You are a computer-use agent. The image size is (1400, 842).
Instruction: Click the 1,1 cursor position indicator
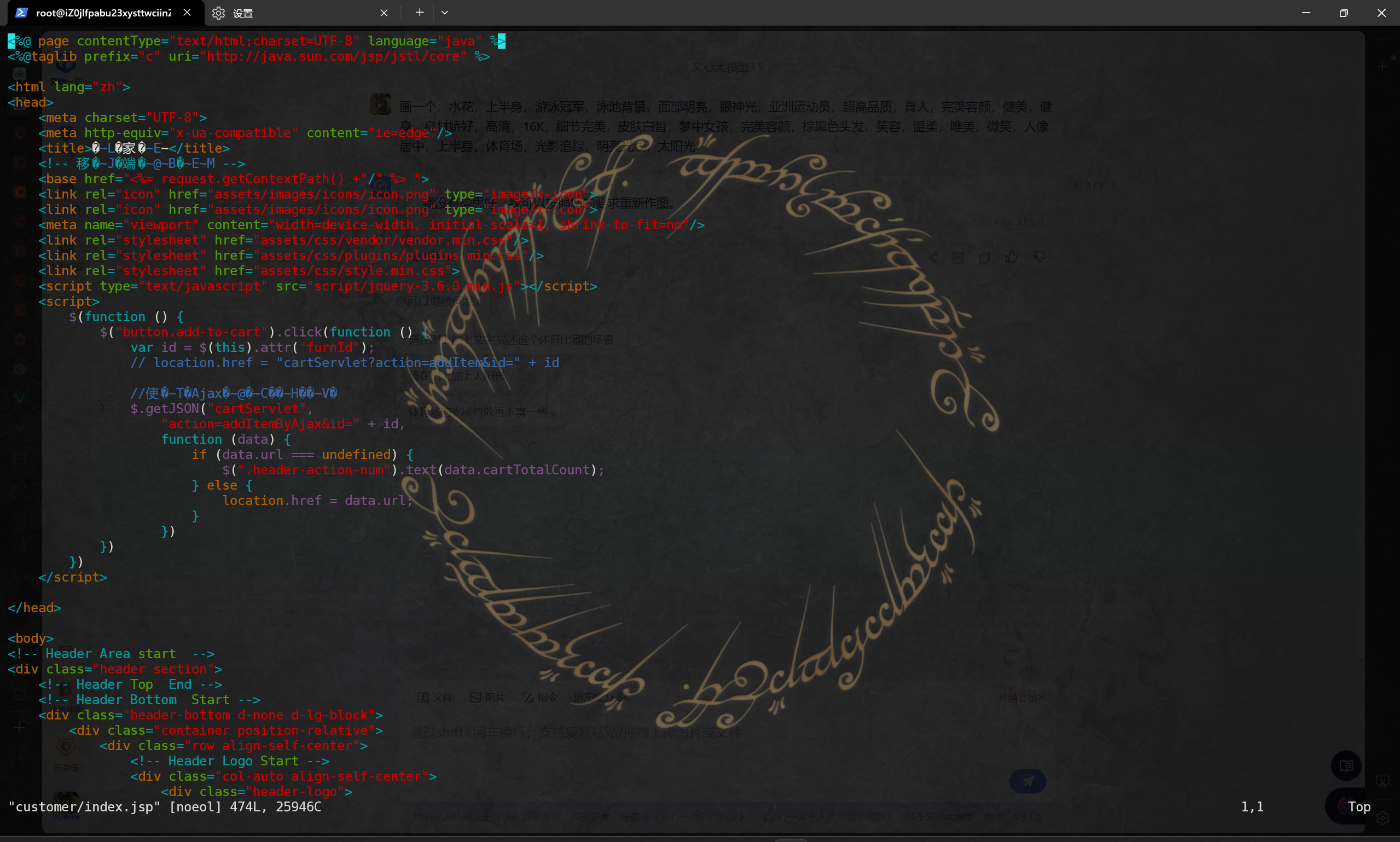pos(1252,806)
